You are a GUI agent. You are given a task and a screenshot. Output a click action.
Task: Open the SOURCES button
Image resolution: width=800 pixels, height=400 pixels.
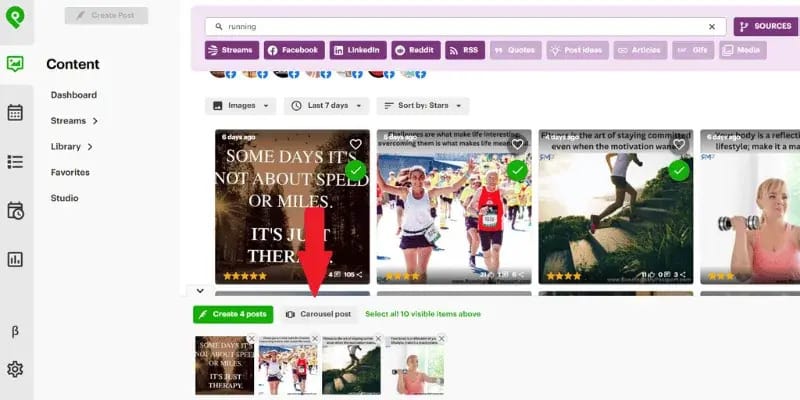[x=765, y=27]
